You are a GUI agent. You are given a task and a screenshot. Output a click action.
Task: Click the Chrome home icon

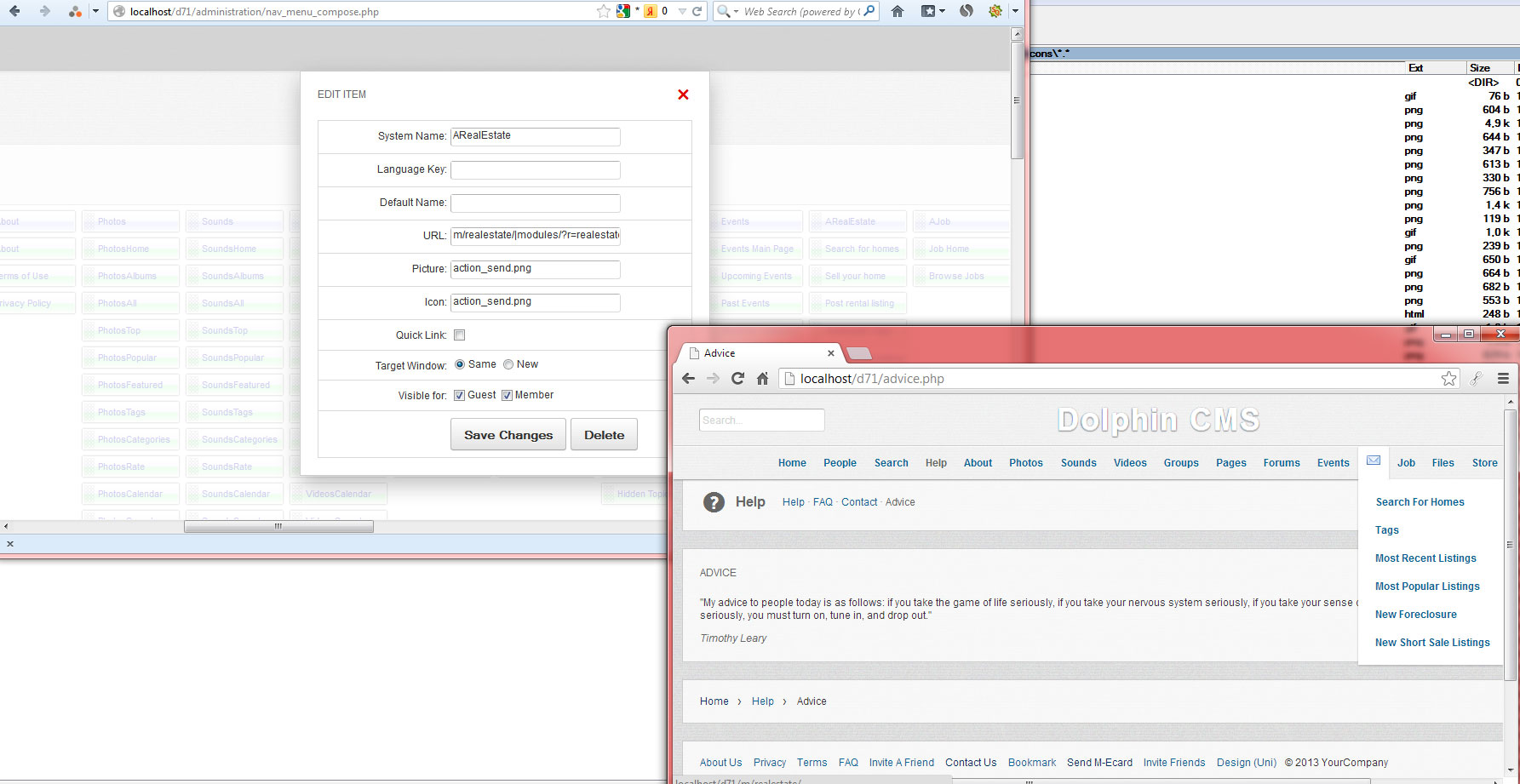(x=762, y=379)
